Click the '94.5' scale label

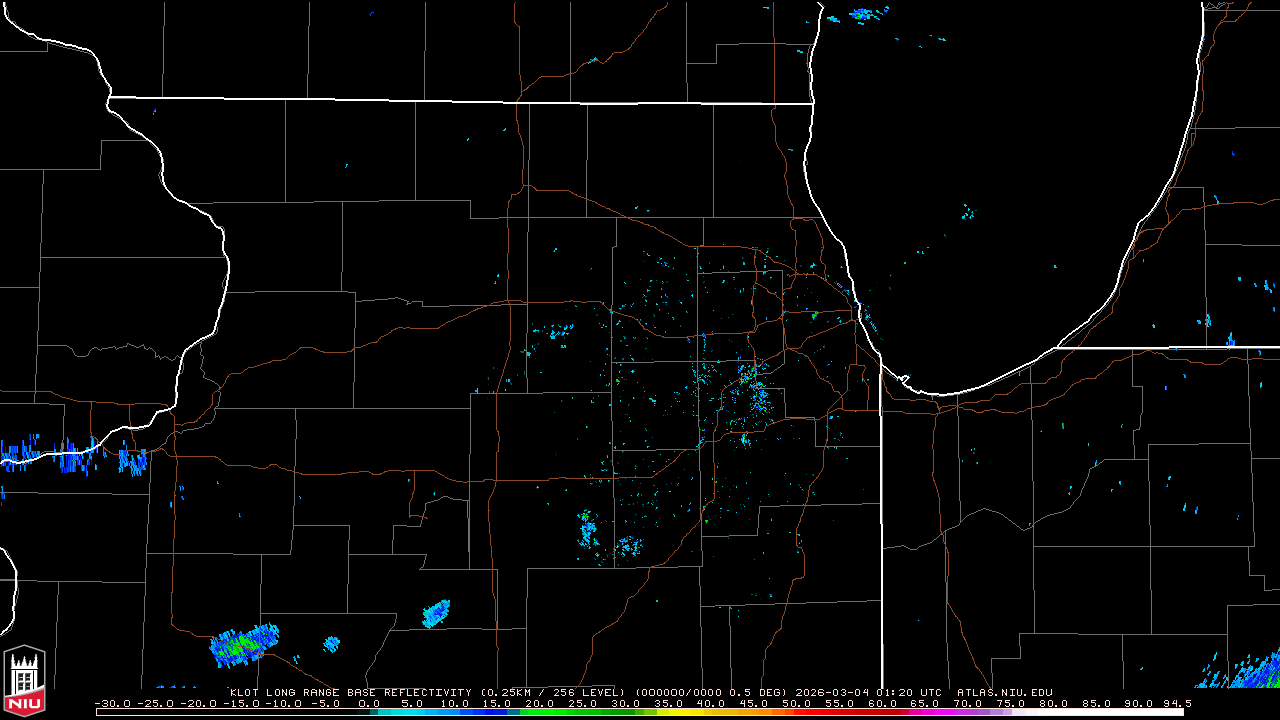[x=1176, y=703]
